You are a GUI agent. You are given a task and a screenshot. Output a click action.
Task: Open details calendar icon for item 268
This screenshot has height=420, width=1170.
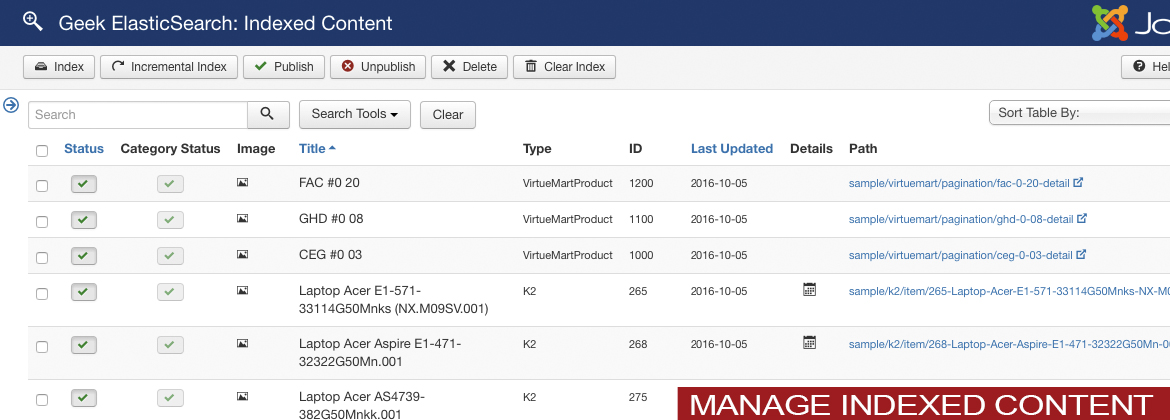point(810,342)
